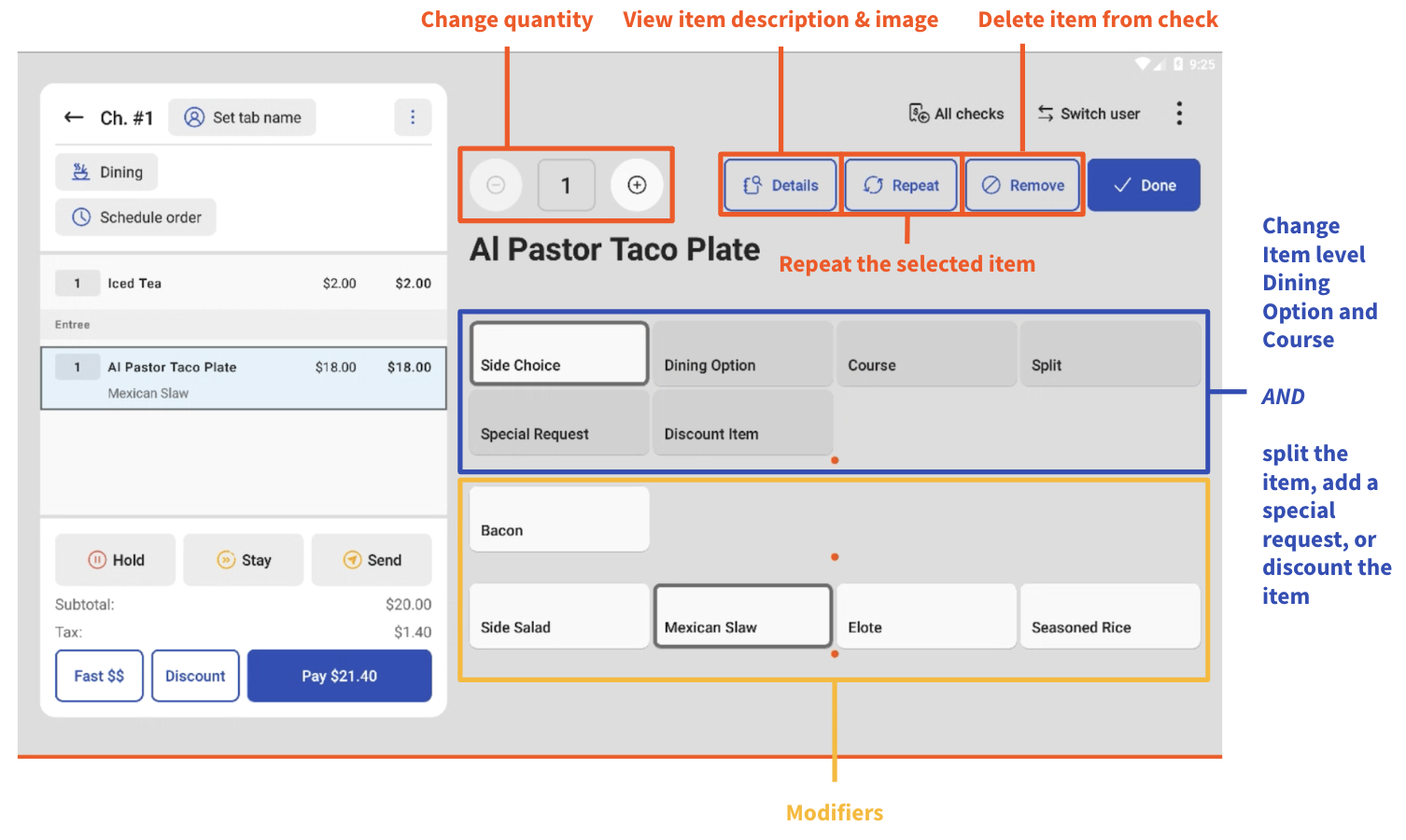Select the Elote modifier
1406x840 pixels.
click(925, 616)
